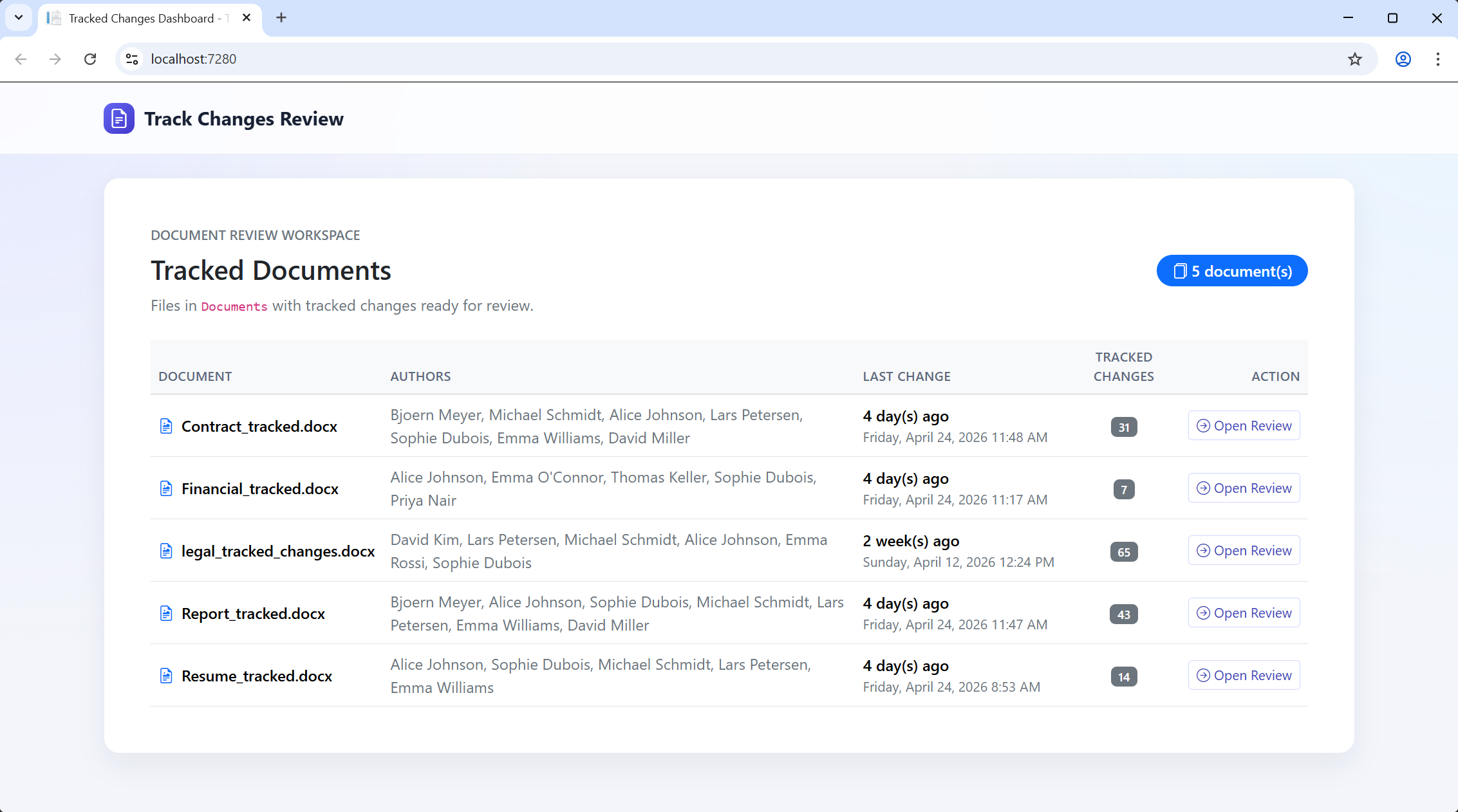Close the Tracked Changes Dashboard tab
Image resolution: width=1458 pixels, height=812 pixels.
pyautogui.click(x=247, y=18)
